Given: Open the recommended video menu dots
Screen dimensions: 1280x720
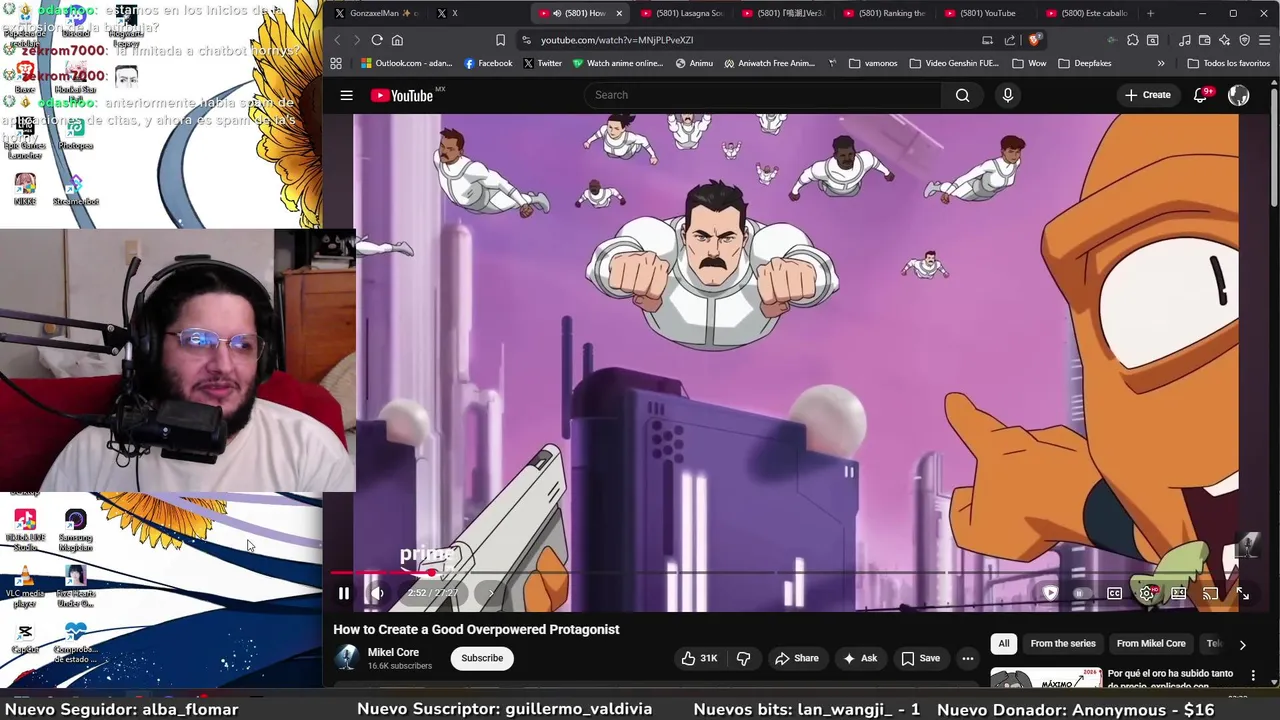Looking at the screenshot, I should pos(1253,676).
